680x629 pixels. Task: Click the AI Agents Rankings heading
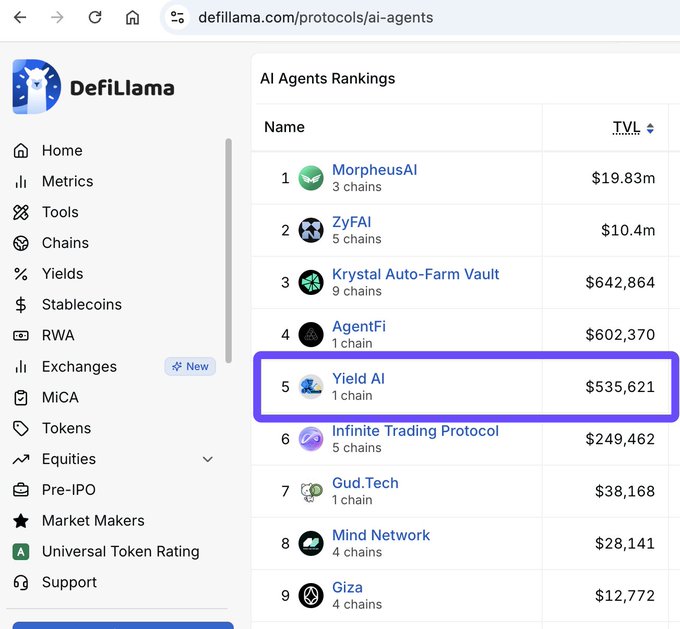pos(327,79)
